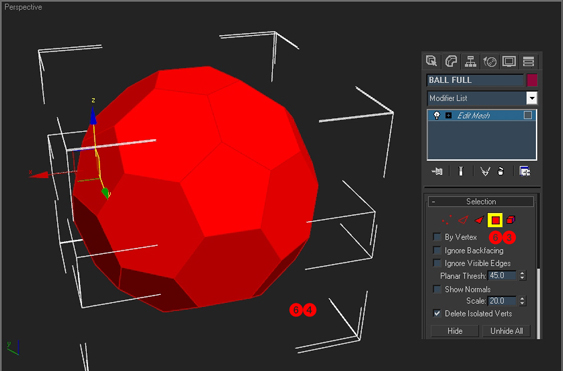This screenshot has width=563, height=371.
Task: Open the Modifier List dropdown
Action: coord(532,98)
